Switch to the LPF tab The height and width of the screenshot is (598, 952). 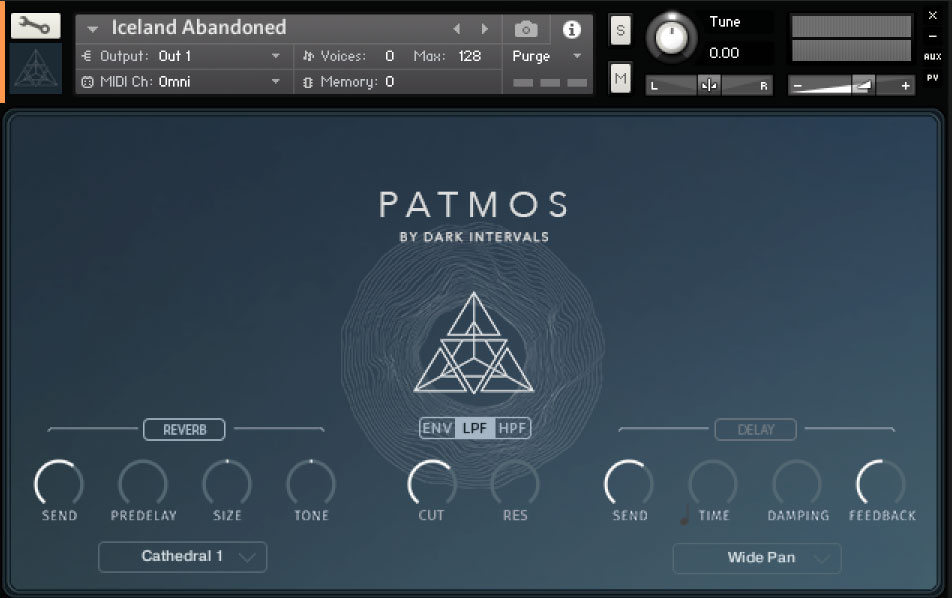click(475, 429)
